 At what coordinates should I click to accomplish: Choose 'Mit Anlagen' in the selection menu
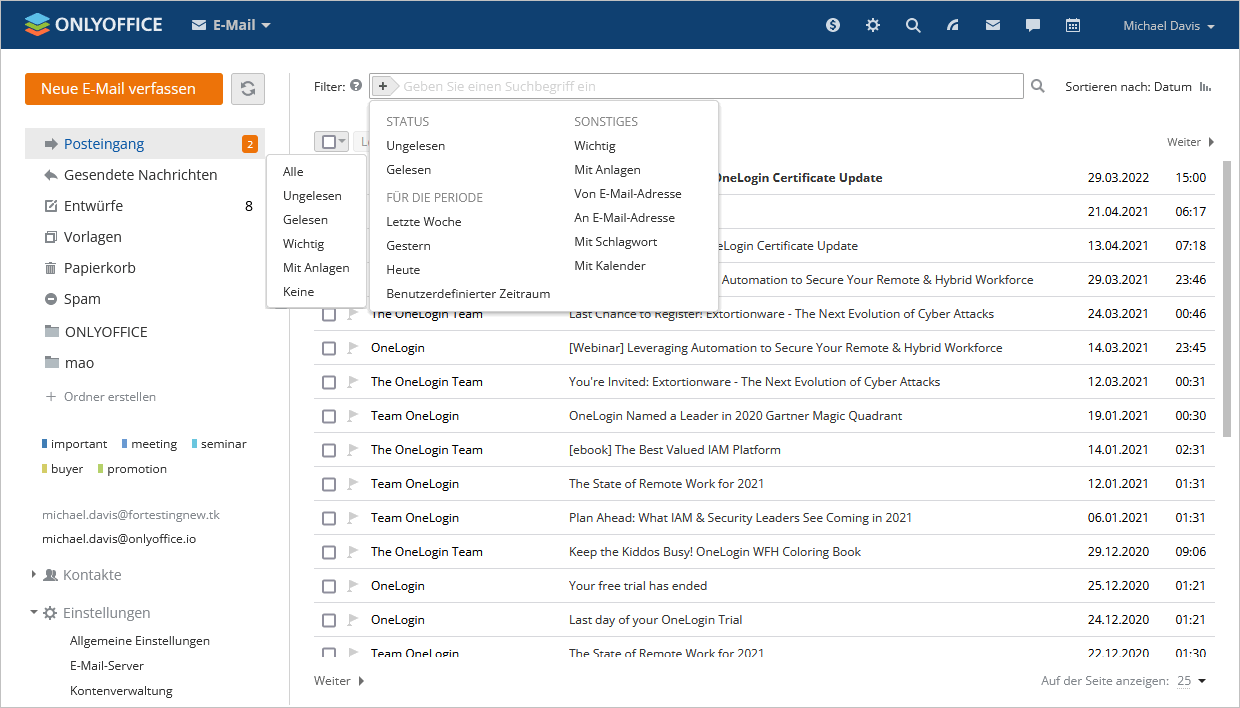316,268
